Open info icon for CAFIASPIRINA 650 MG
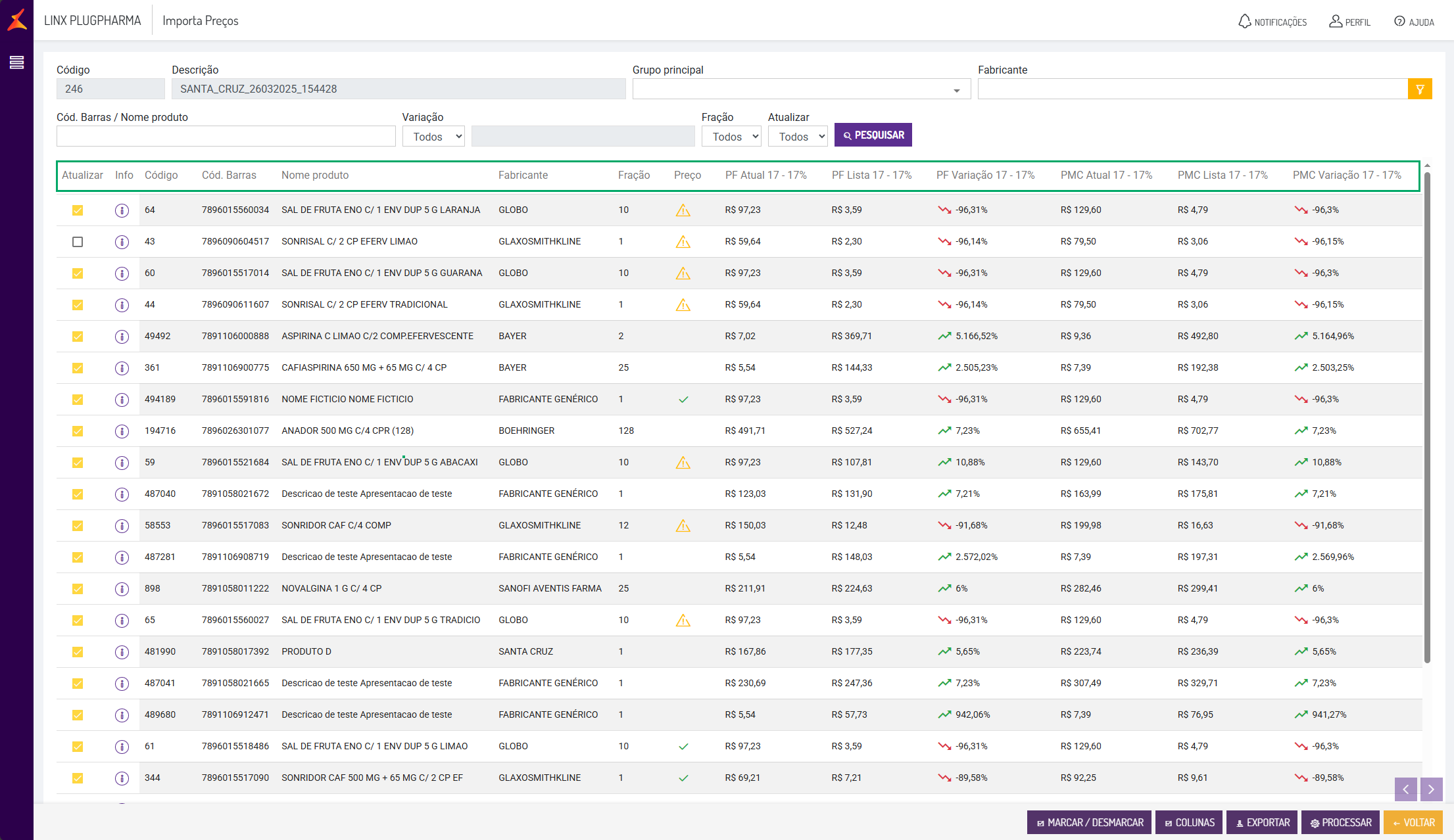Viewport: 1454px width, 840px height. pos(122,368)
